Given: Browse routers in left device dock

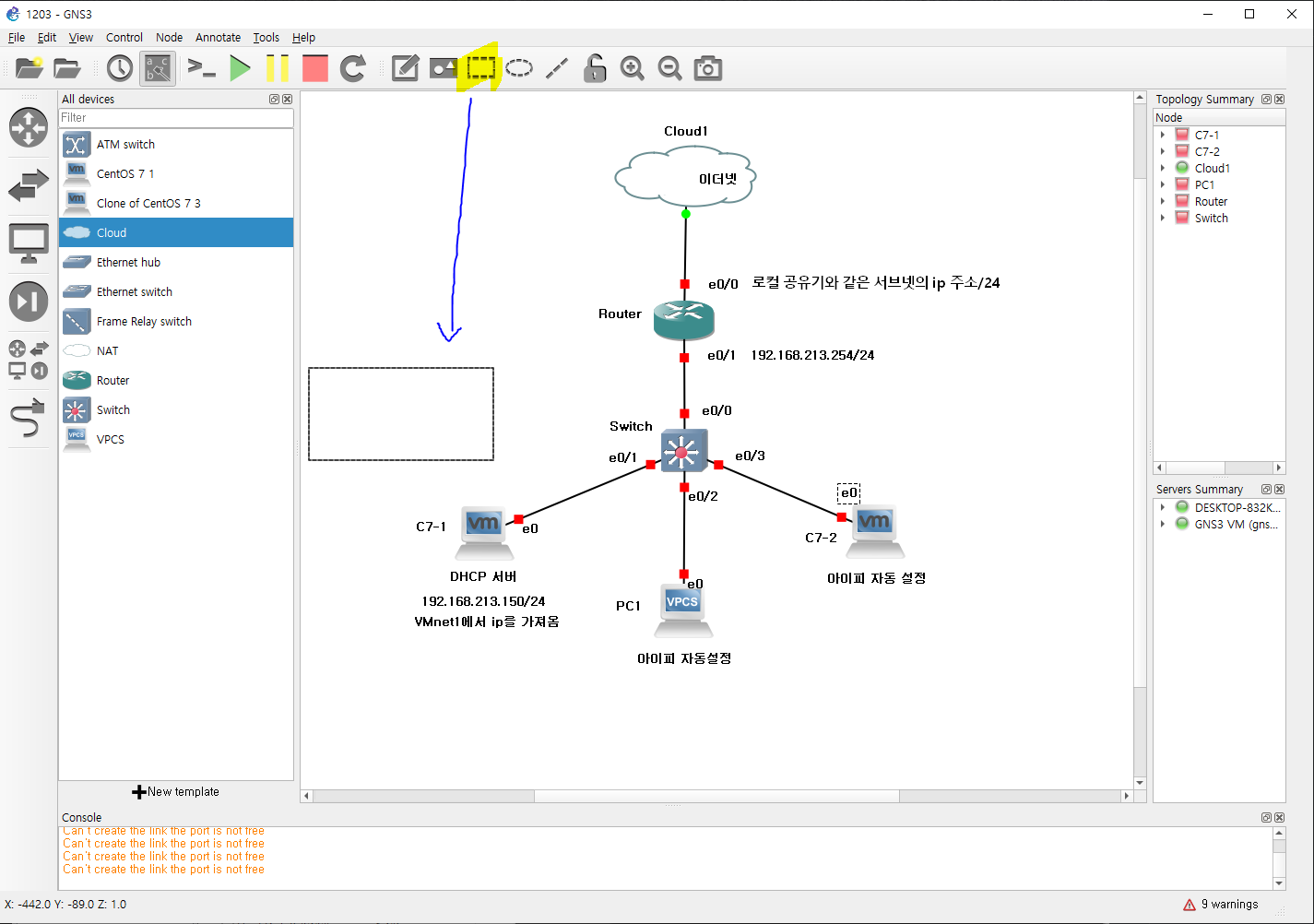Looking at the screenshot, I should point(29,127).
